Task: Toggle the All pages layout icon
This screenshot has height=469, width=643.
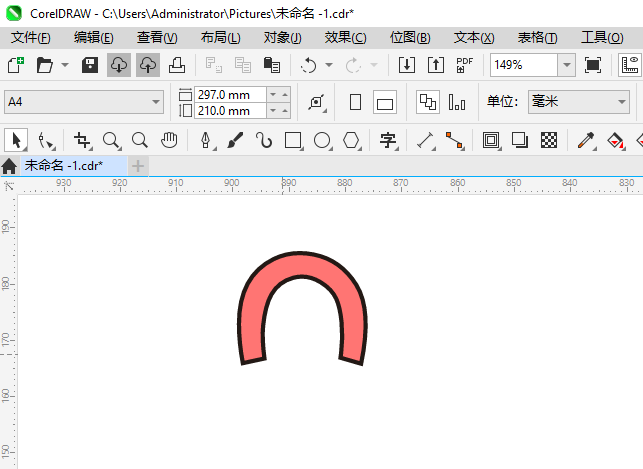Action: tap(428, 102)
